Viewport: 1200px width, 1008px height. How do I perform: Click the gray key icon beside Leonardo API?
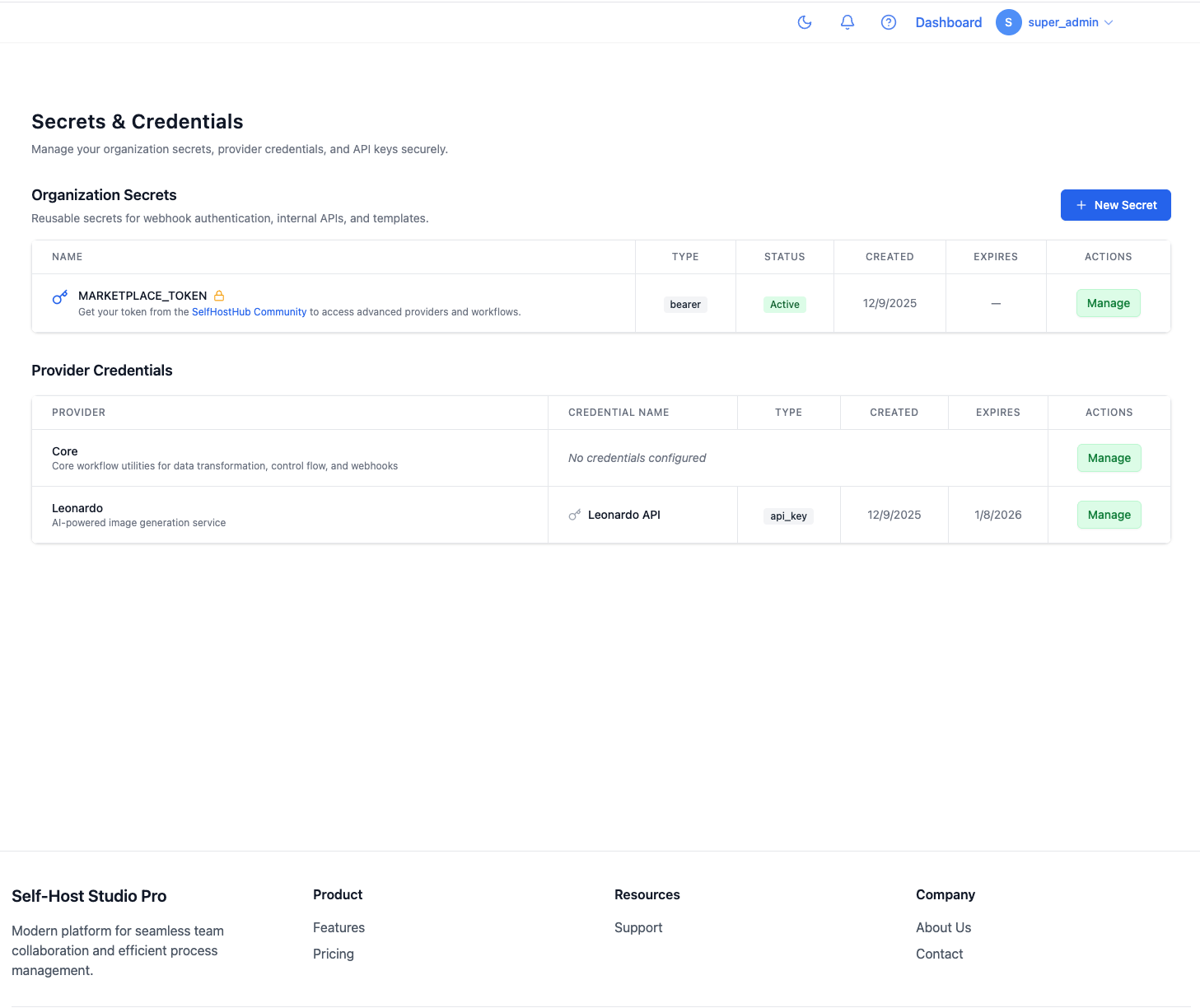click(x=575, y=516)
